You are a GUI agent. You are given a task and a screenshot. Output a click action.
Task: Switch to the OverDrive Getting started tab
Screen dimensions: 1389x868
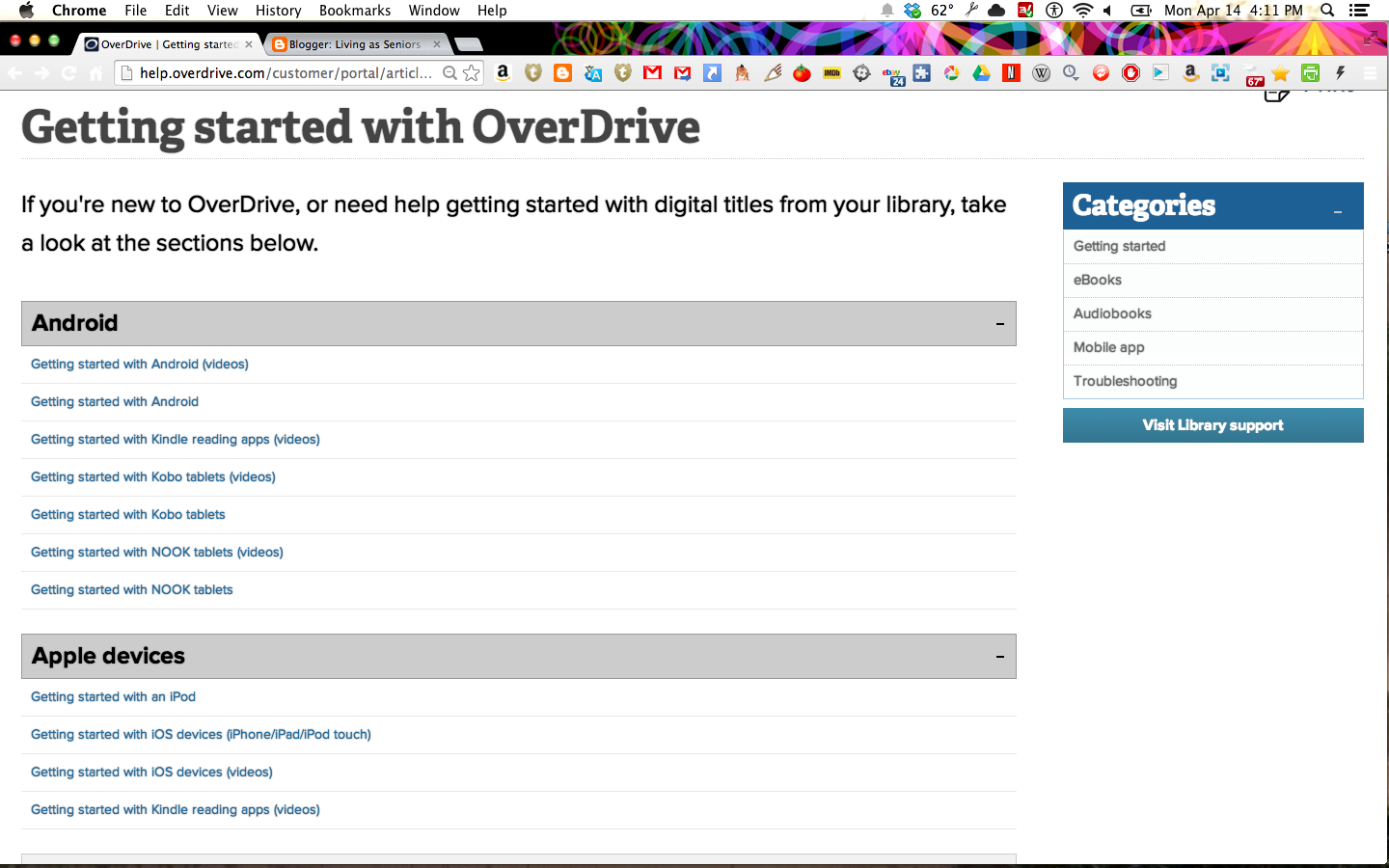coord(169,44)
